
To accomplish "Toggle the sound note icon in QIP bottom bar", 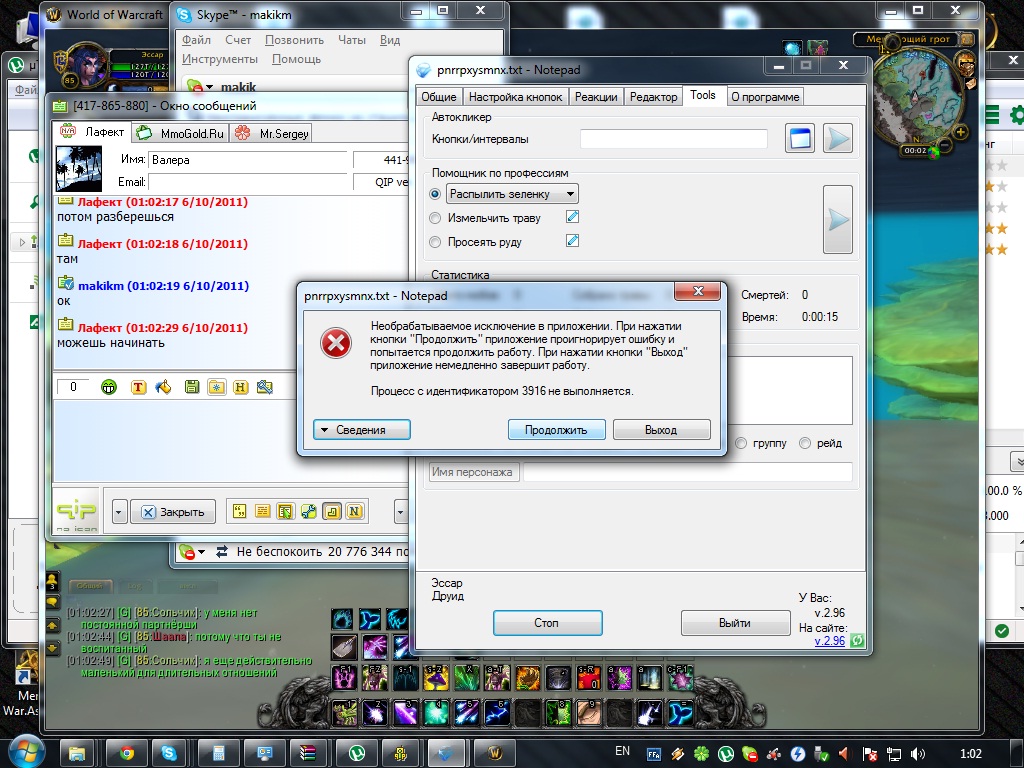I will [332, 511].
